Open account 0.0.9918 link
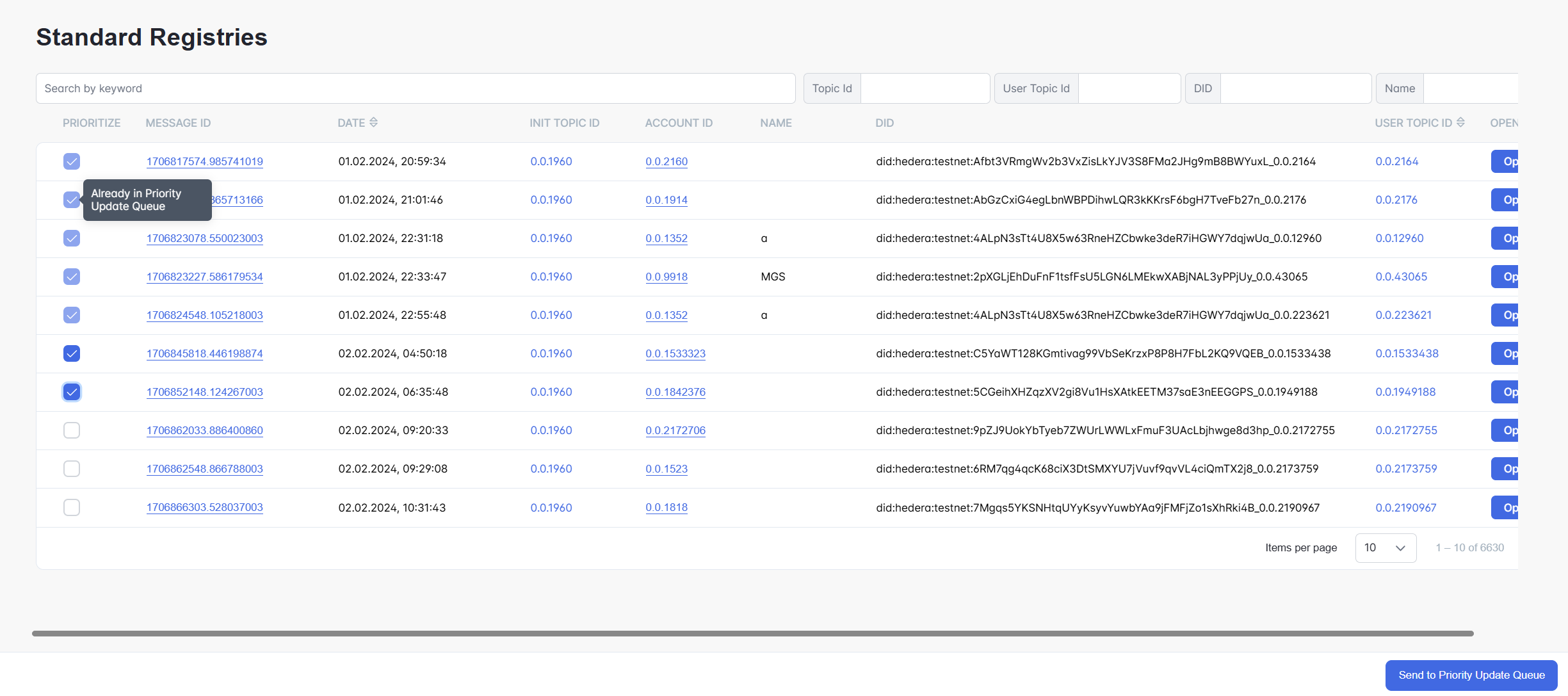 [x=666, y=277]
